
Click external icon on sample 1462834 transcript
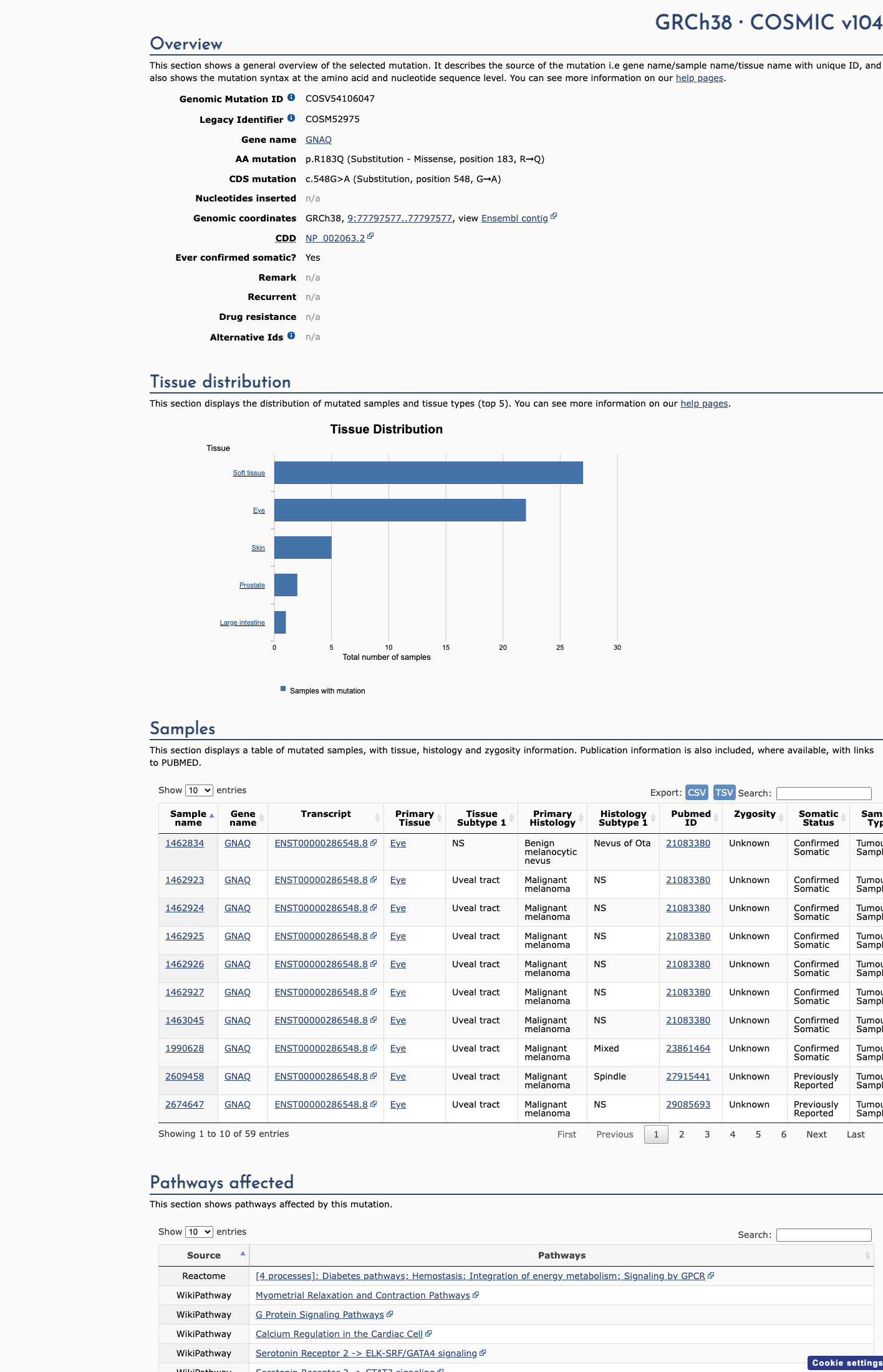click(374, 843)
